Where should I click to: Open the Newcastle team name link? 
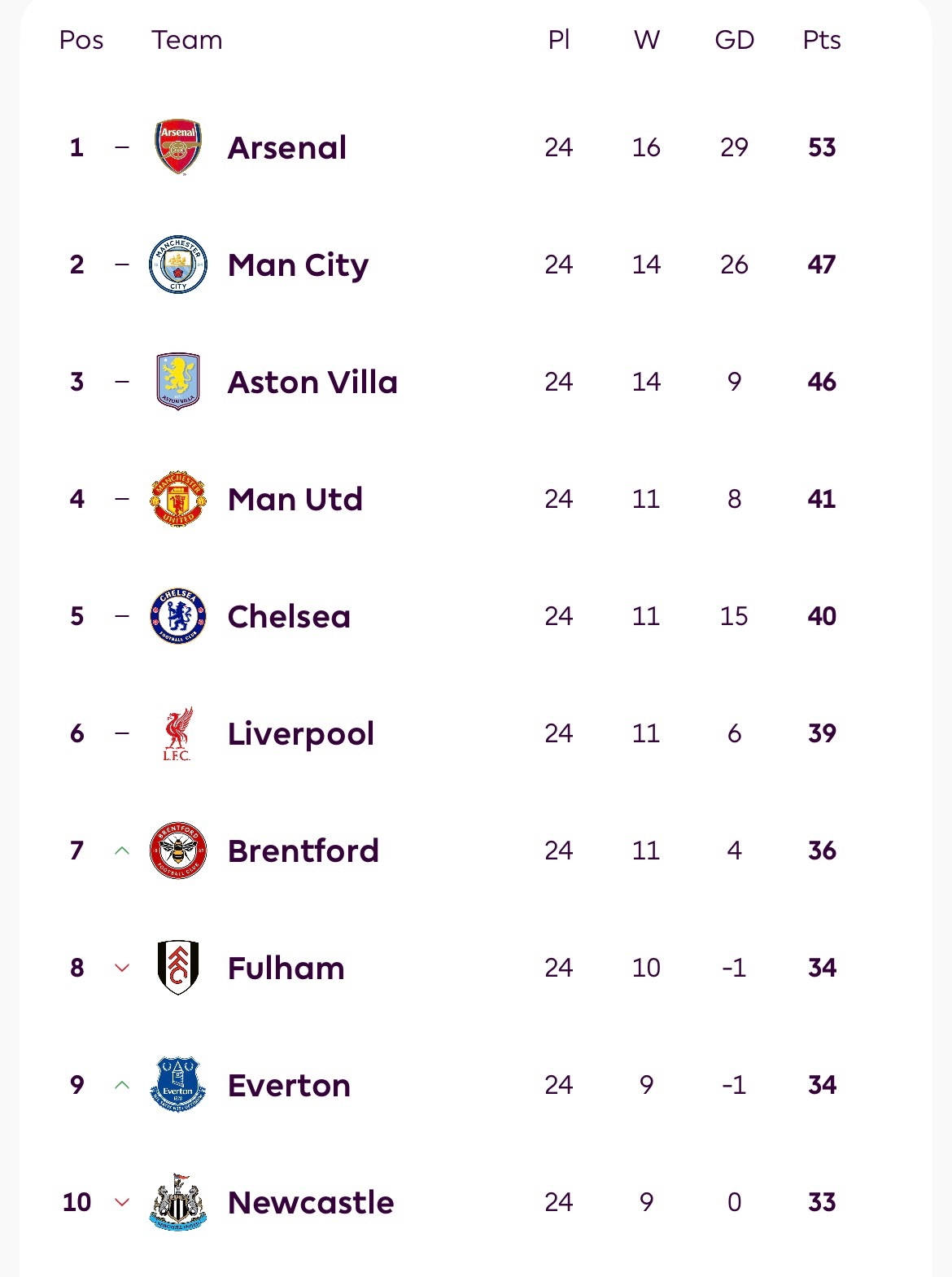[x=311, y=1203]
